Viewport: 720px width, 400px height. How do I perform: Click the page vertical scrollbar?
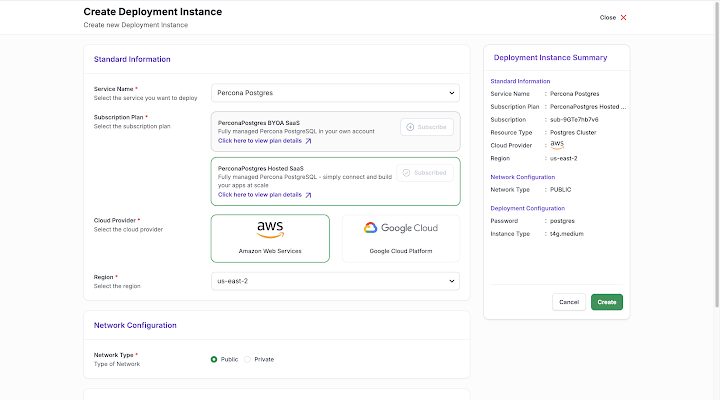(x=717, y=156)
